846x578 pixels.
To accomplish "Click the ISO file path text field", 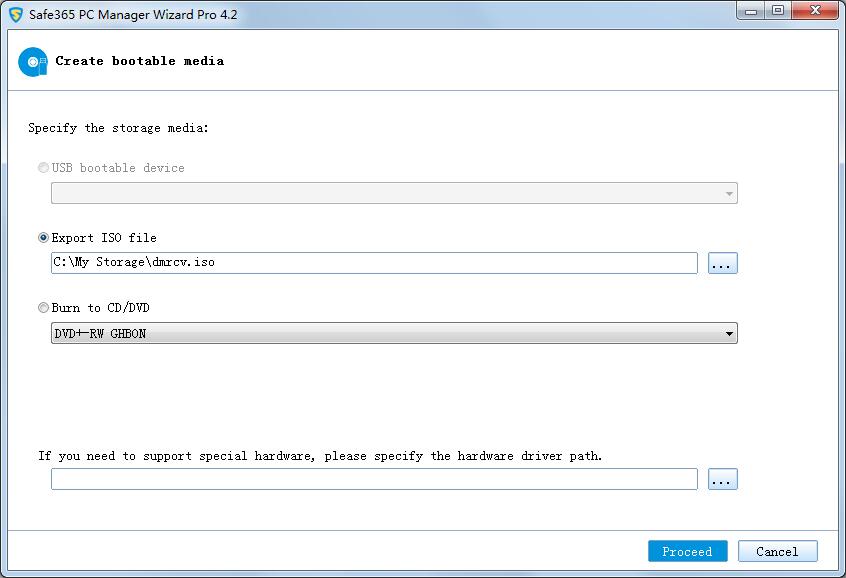I will coord(374,263).
